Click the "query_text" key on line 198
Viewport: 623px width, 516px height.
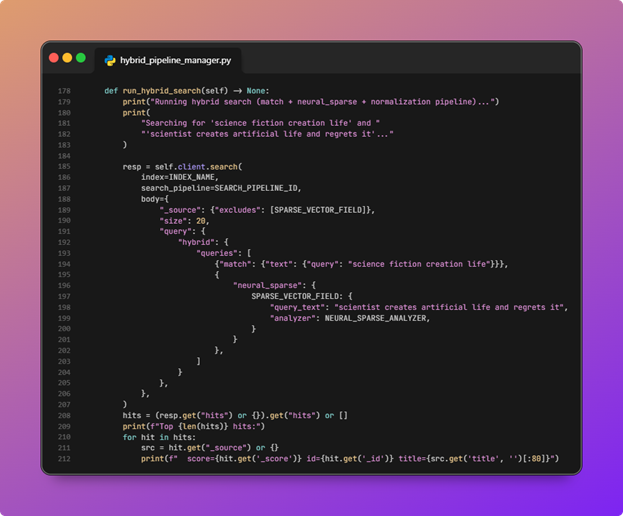click(297, 307)
